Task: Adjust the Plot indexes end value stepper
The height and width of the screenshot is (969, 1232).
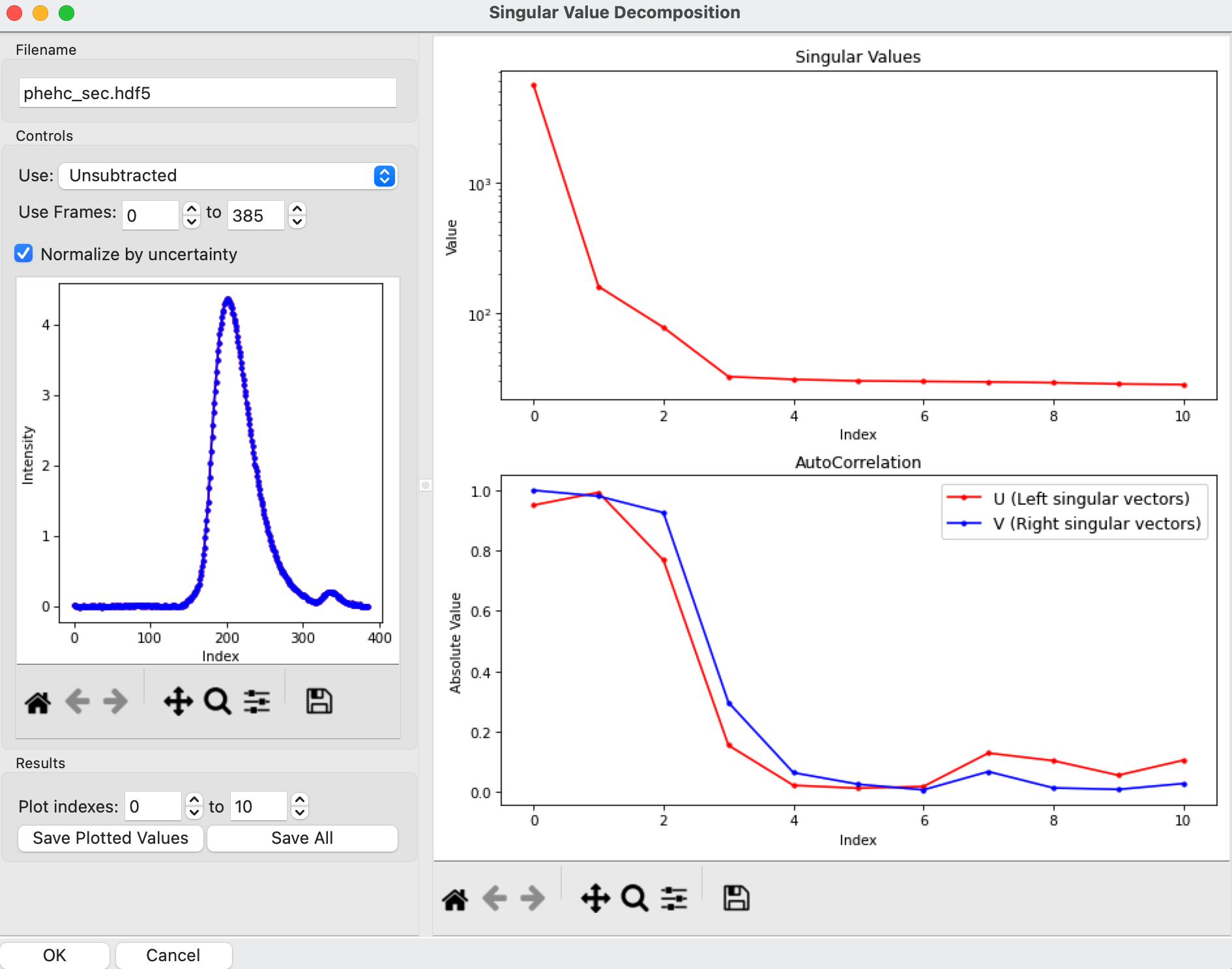Action: coord(300,807)
